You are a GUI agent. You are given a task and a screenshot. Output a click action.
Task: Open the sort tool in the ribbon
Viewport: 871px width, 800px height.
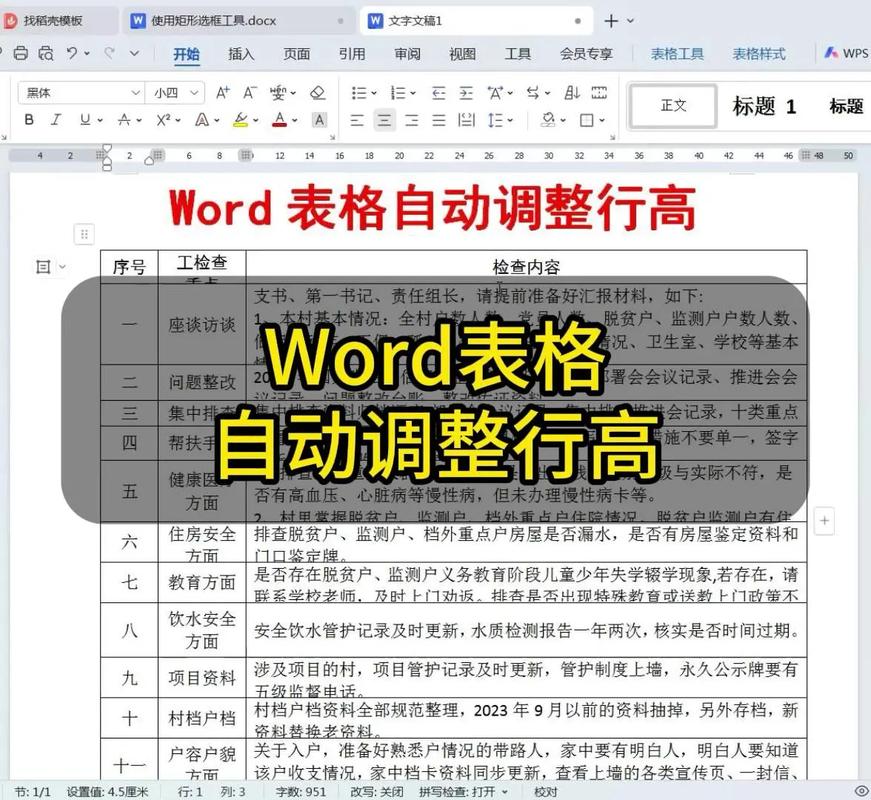click(x=571, y=92)
